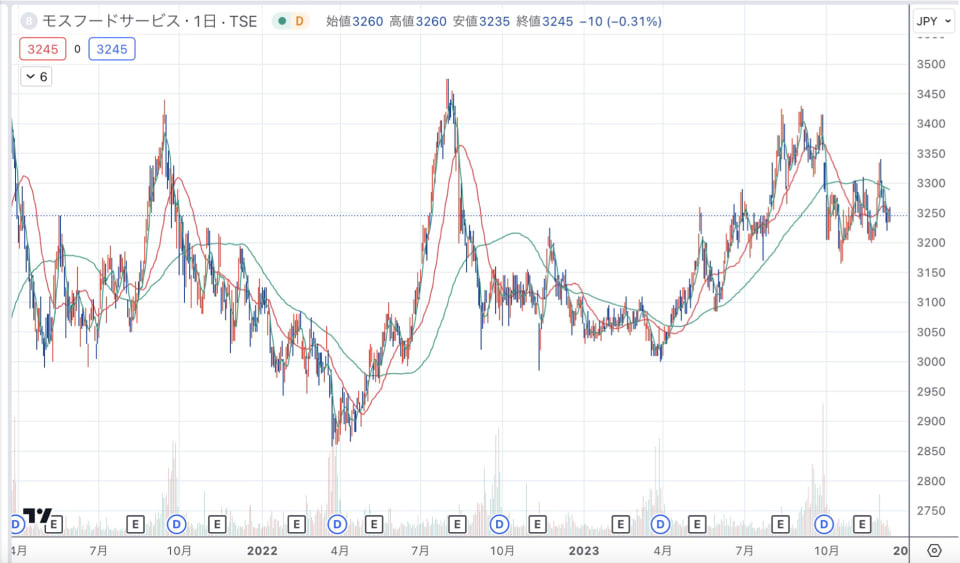Open earnings E marker for November 2022

537,524
